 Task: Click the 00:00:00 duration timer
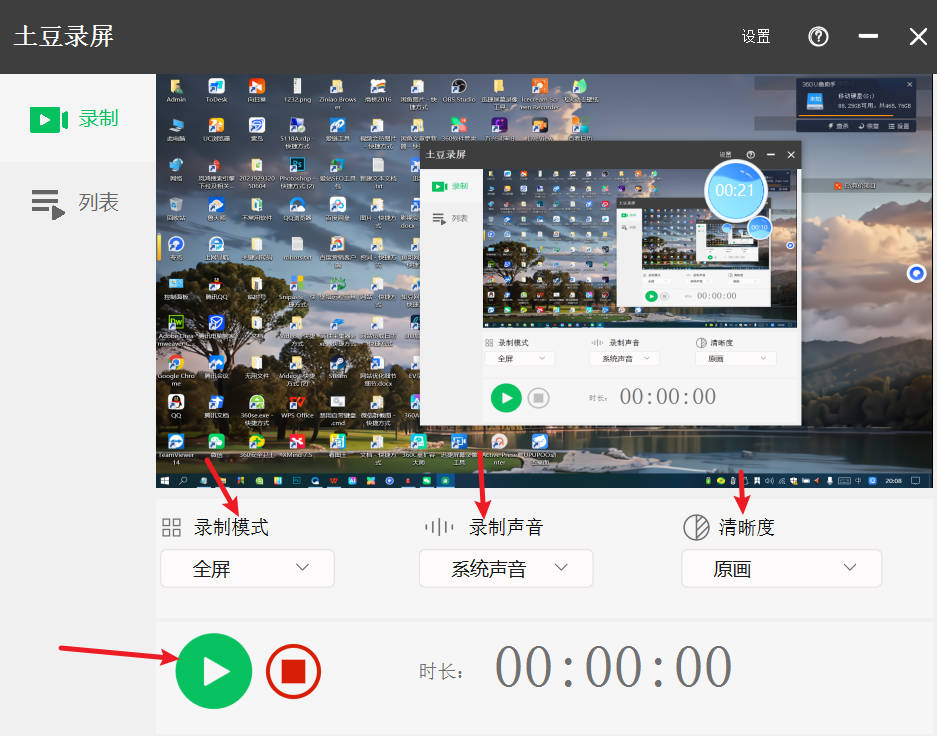(613, 668)
